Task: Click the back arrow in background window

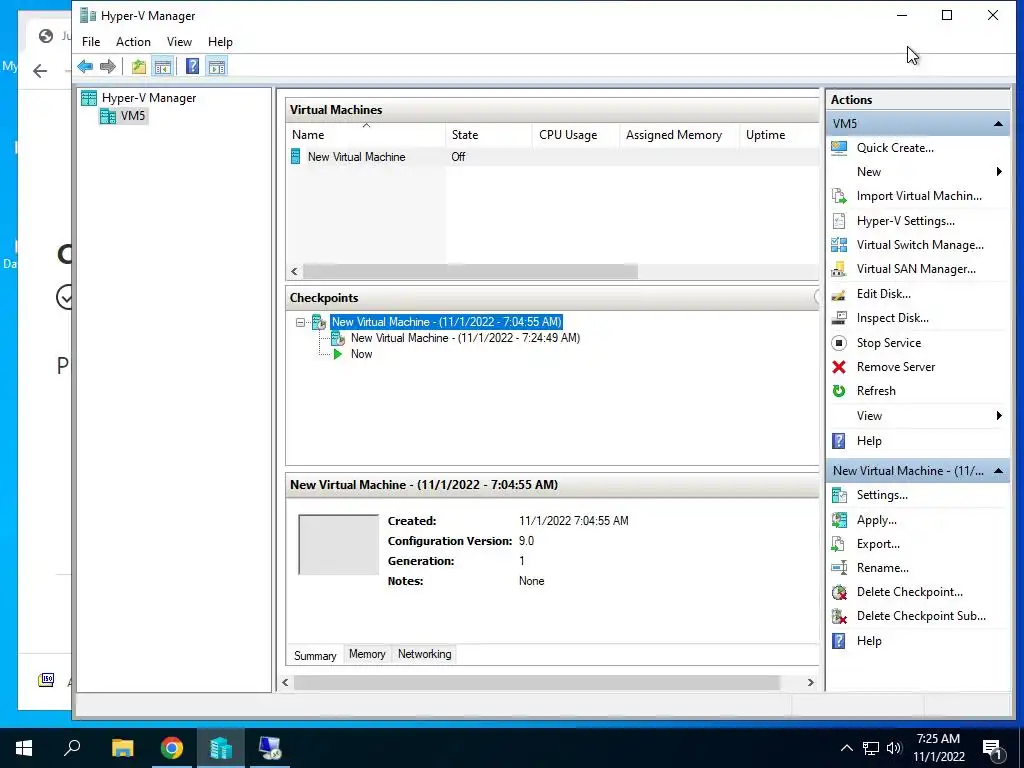Action: pos(40,71)
